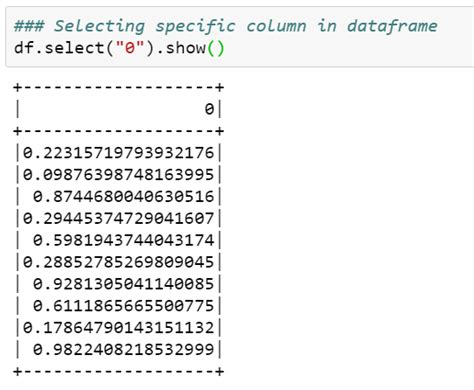The image size is (474, 390).
Task: Click the value 0.29445374729041607
Action: [x=118, y=219]
